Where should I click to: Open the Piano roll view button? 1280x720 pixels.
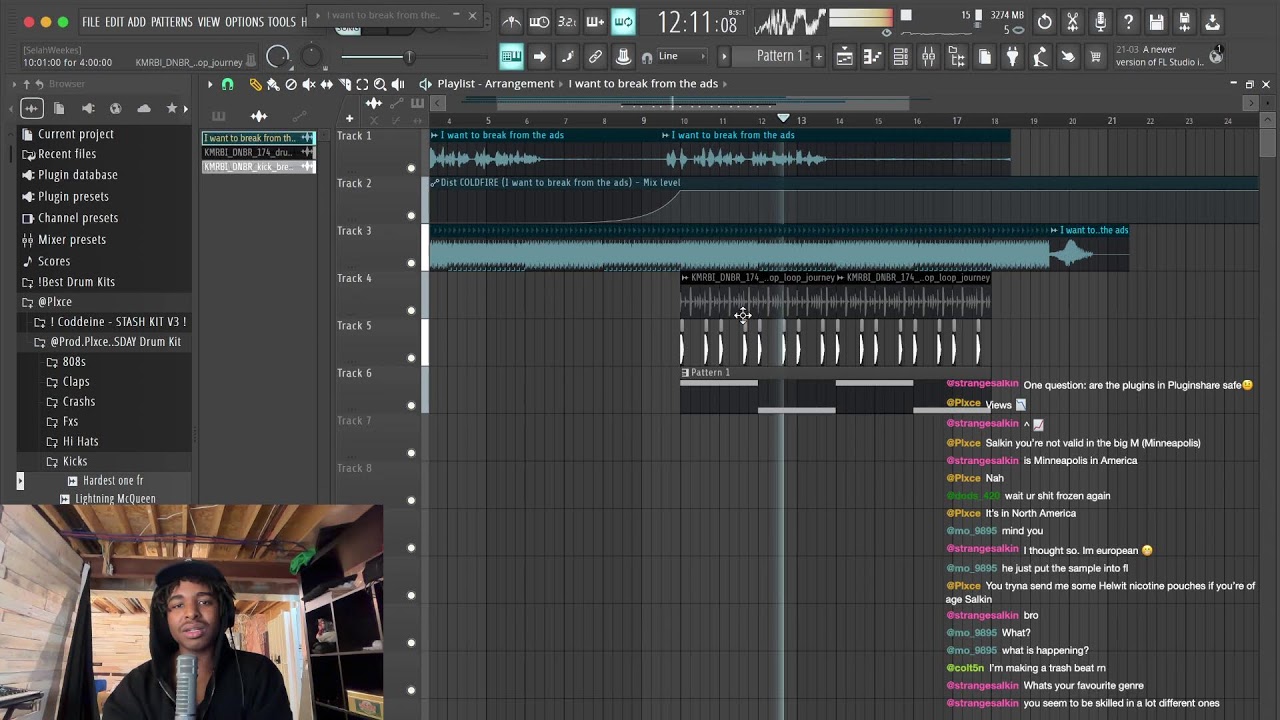click(873, 57)
